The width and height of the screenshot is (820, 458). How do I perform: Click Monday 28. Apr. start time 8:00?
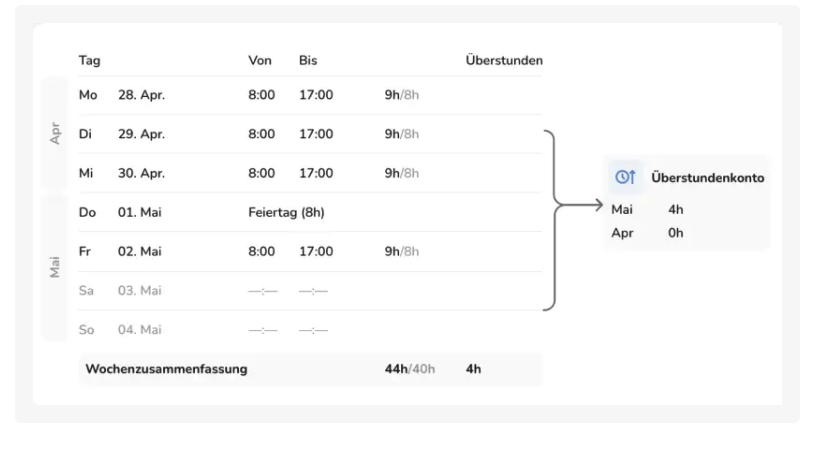[261, 95]
